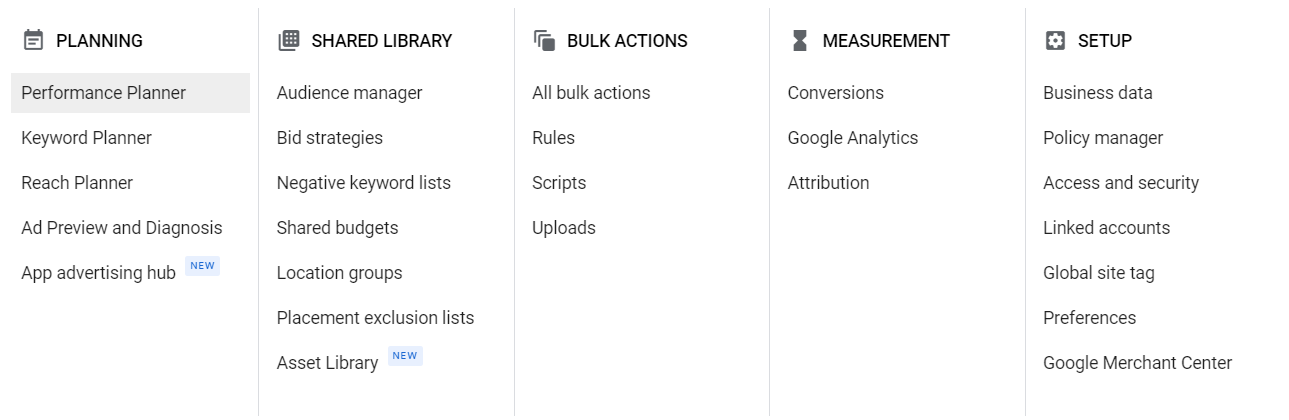Open Google Analytics measurement link

[x=853, y=138]
